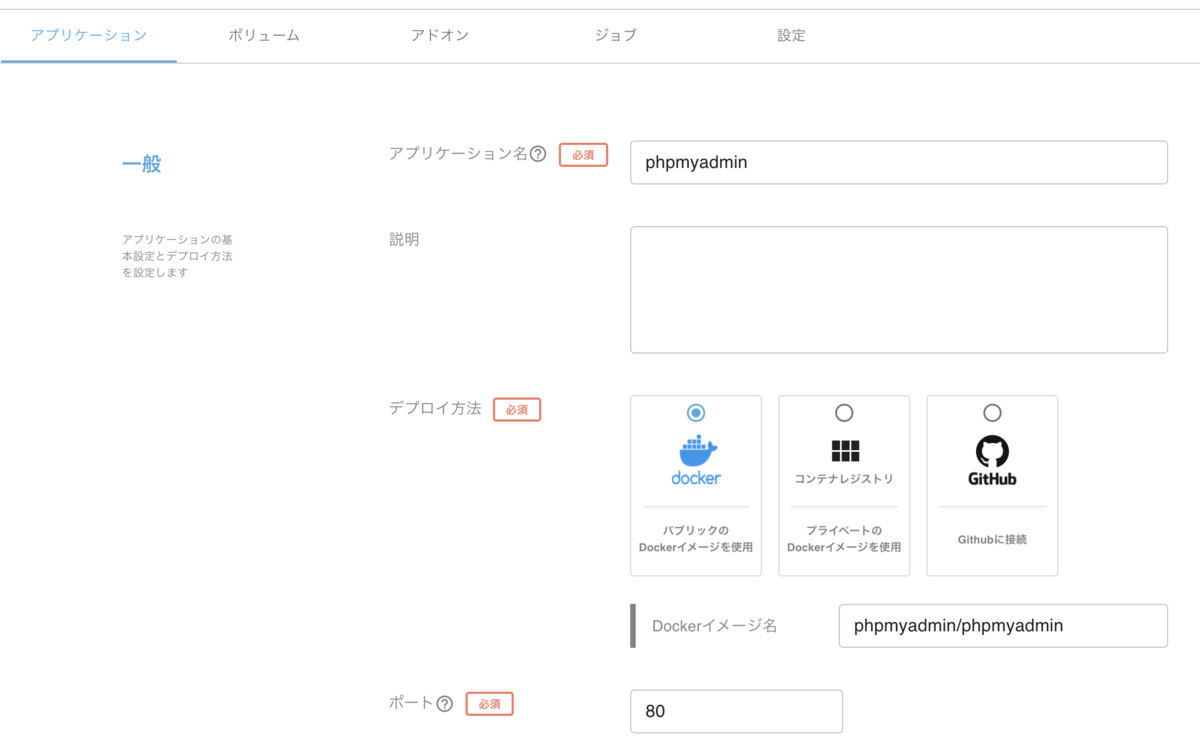
Task: Select the GitHub connection deploy option
Action: [991, 412]
